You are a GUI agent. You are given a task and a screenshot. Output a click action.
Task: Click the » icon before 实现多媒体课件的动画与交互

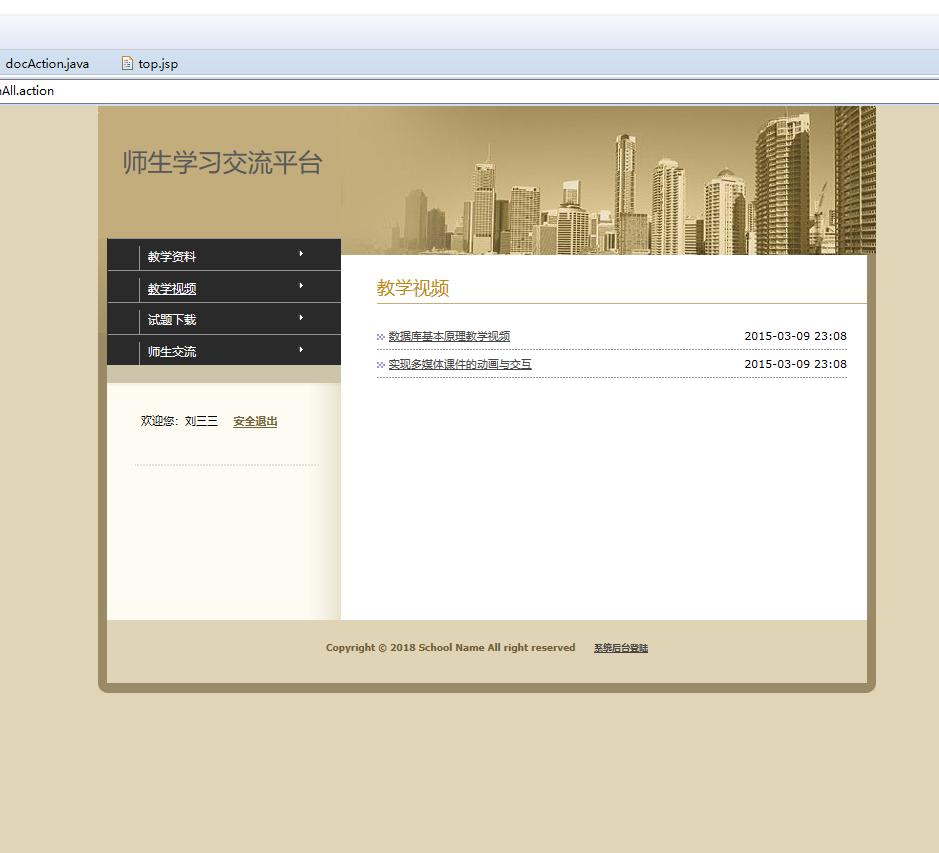click(380, 364)
